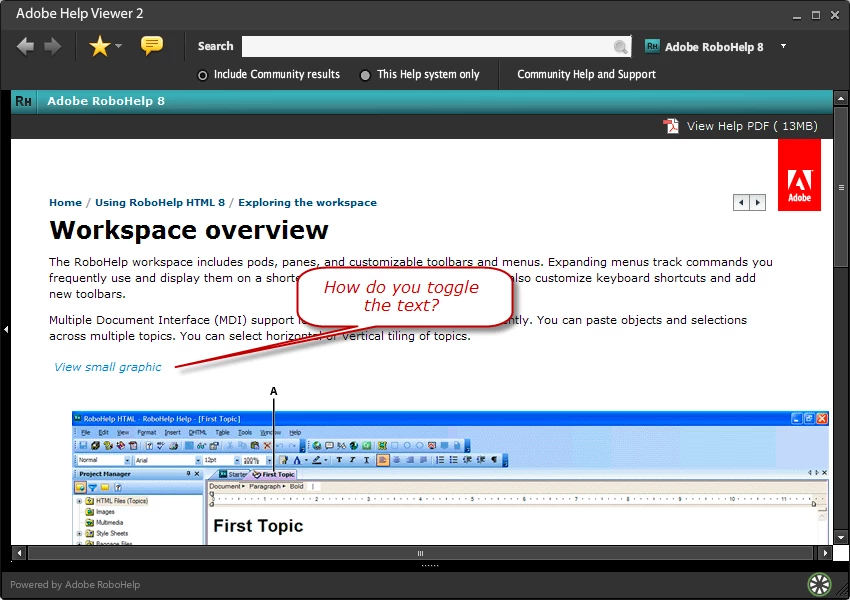850x600 pixels.
Task: Click the pin icon of Project Manager pod
Action: 188,474
